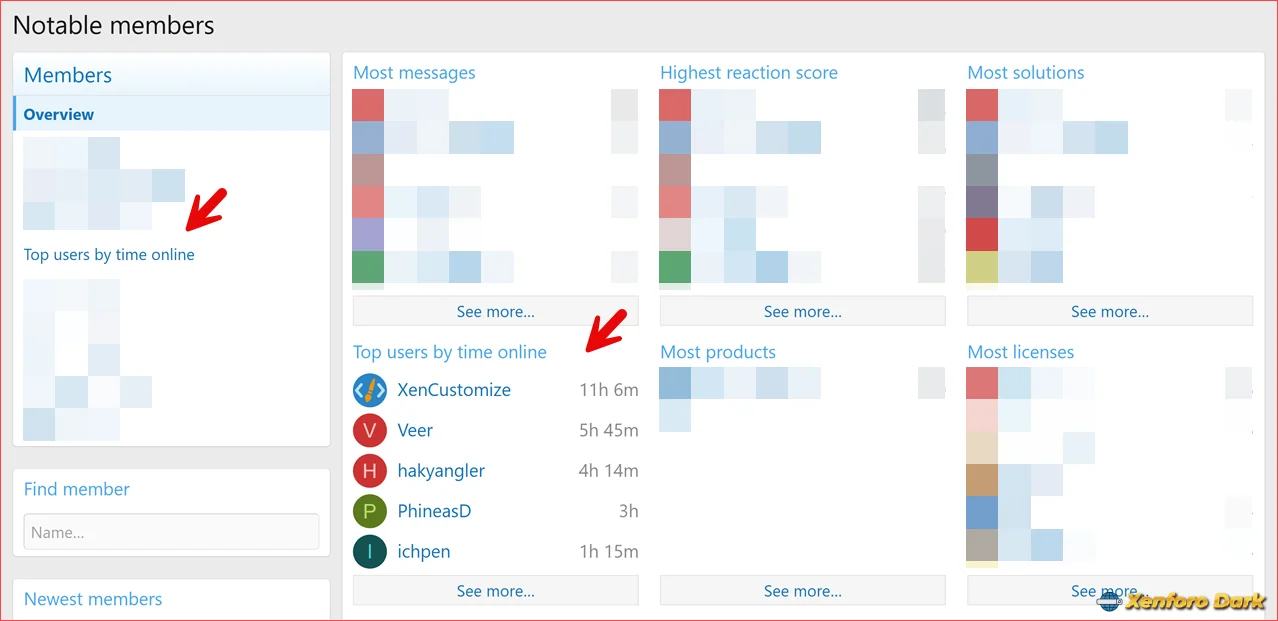Click See more under Top users by time online
Viewport: 1278px width, 621px height.
pos(496,591)
